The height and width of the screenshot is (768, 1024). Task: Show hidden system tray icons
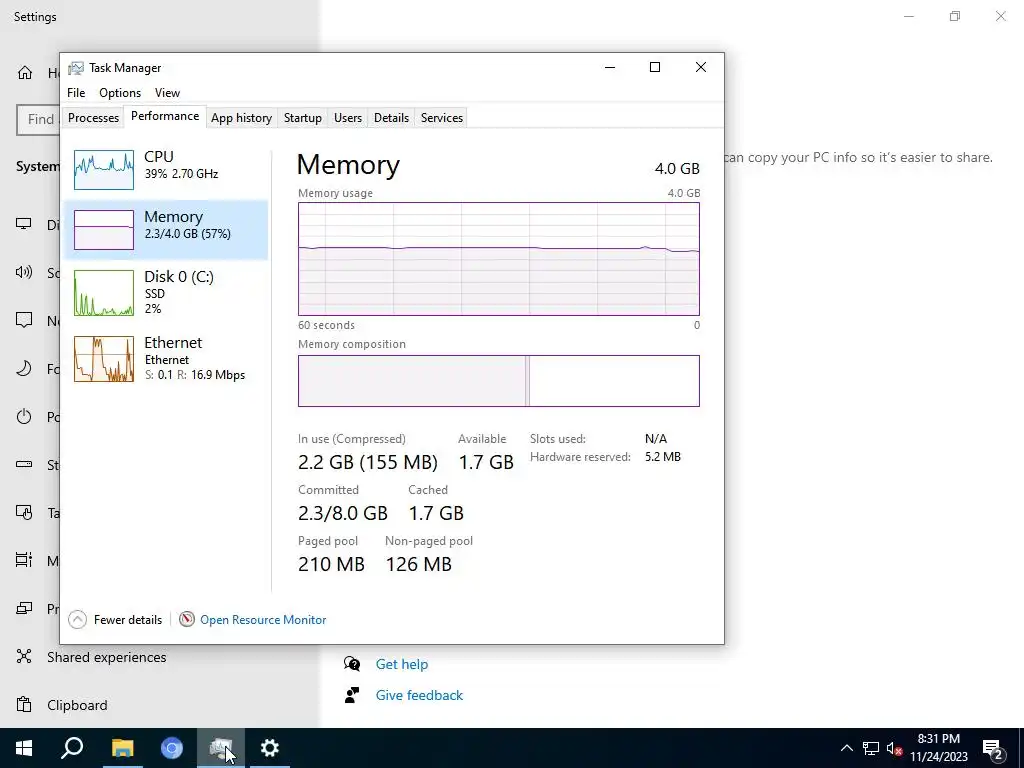pyautogui.click(x=846, y=748)
